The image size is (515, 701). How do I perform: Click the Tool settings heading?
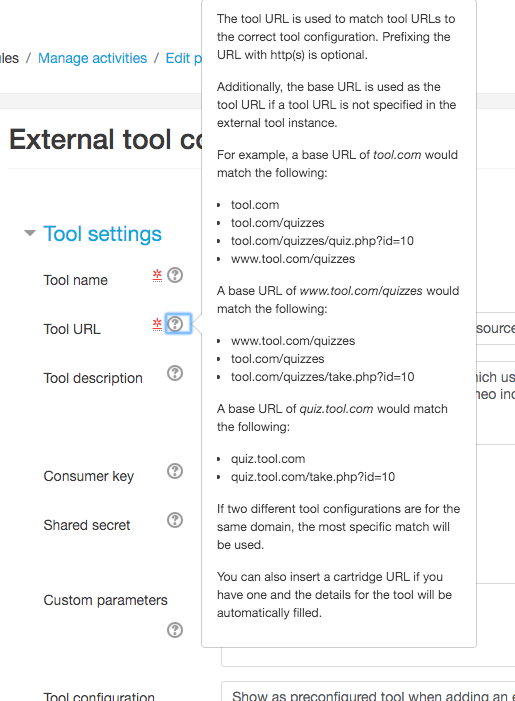point(102,234)
